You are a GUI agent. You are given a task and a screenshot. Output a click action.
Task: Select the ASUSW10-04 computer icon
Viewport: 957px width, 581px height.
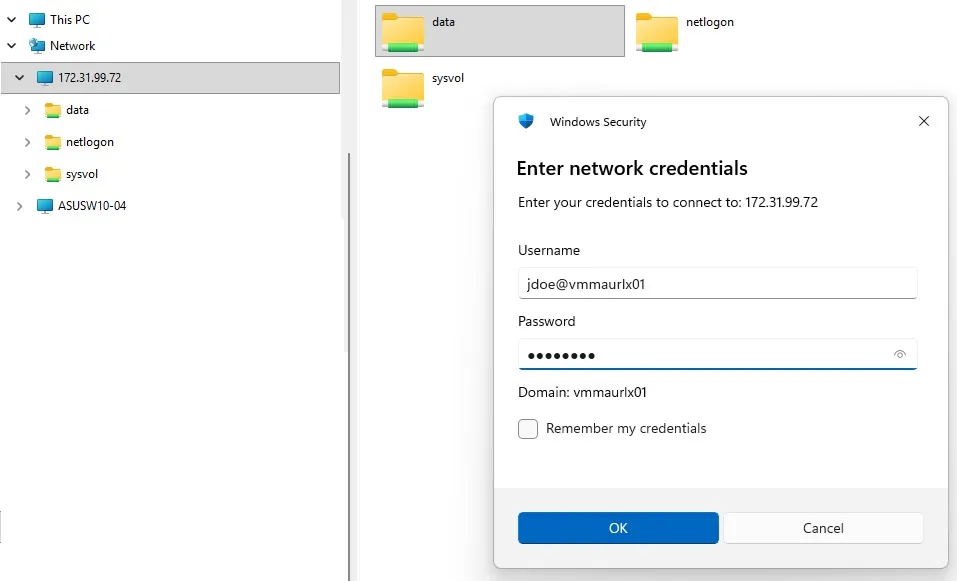pyautogui.click(x=45, y=206)
